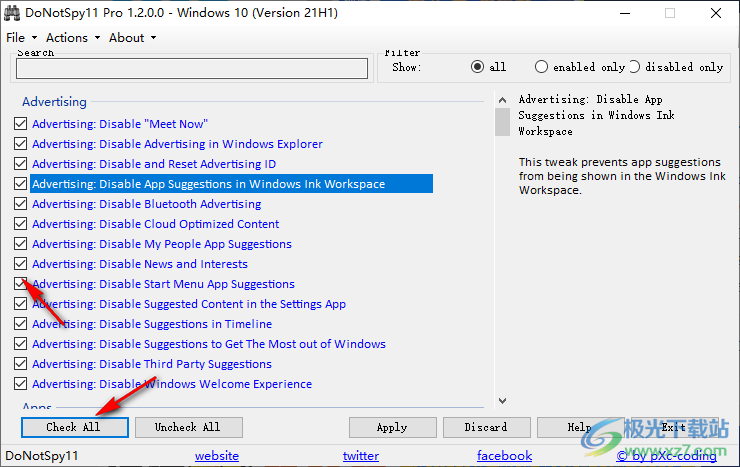Select 'Disable Suggestions in Timeline' entry
Screen dimensions: 740x467
coord(152,324)
